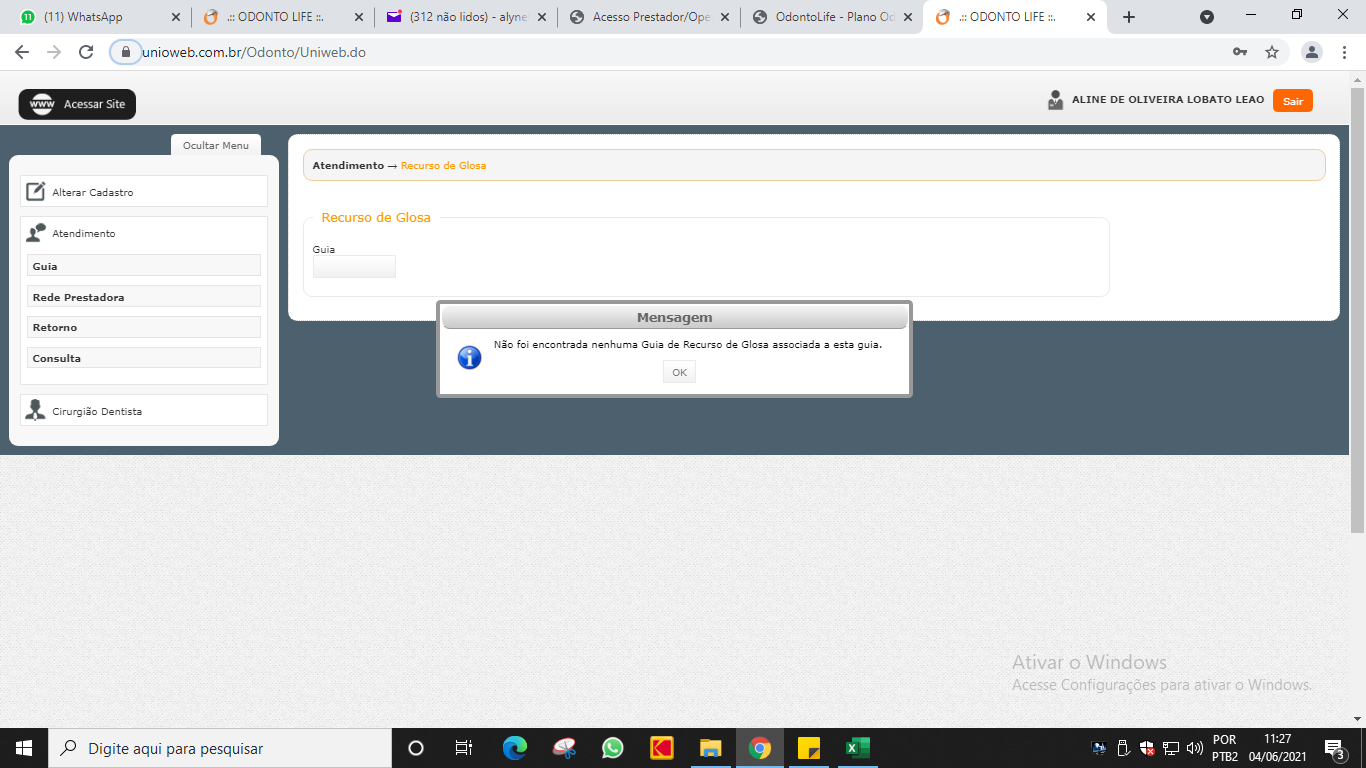Focus the Chrome address bar
The height and width of the screenshot is (768, 1366).
[x=680, y=52]
